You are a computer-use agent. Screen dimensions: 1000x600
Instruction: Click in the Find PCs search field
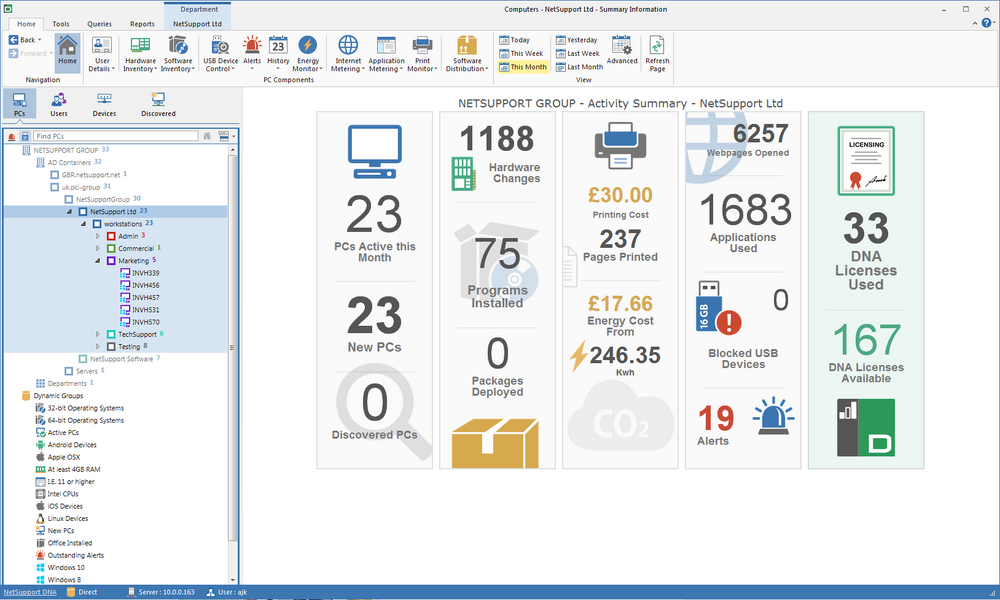pos(115,136)
